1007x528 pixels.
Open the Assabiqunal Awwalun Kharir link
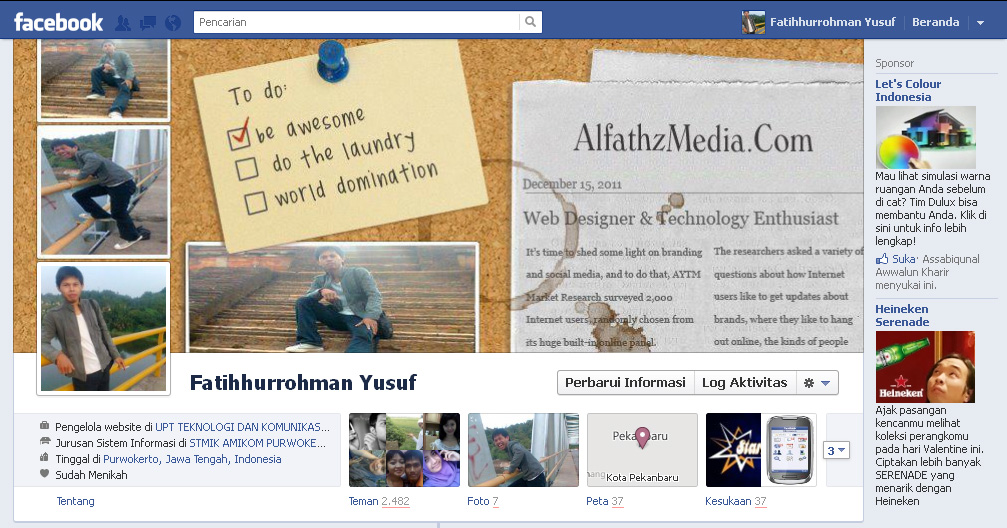pos(927,265)
